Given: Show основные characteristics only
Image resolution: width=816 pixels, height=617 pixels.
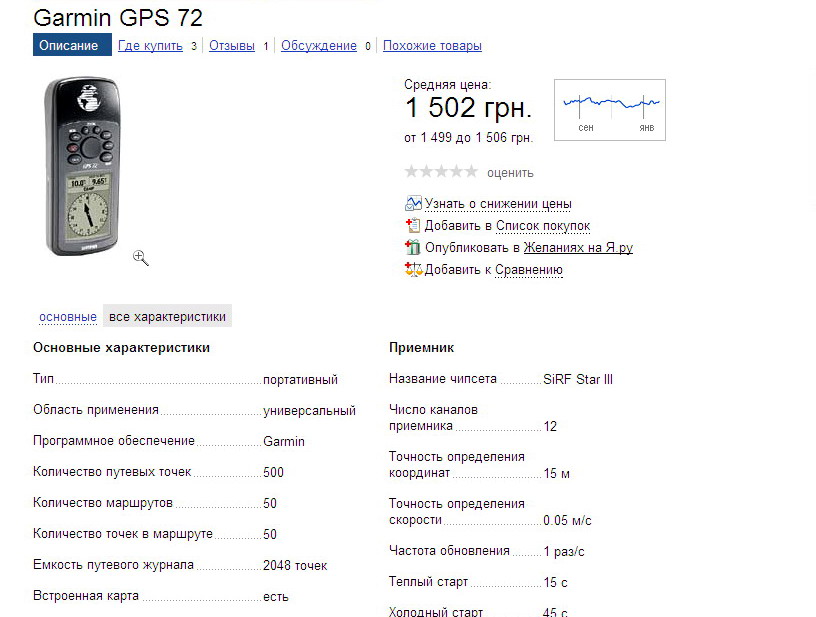Looking at the screenshot, I should 68,317.
